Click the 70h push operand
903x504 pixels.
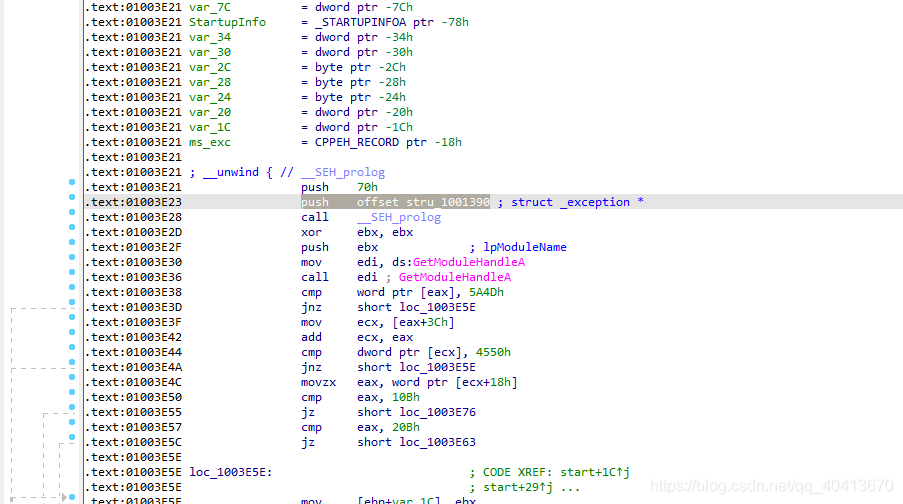tap(367, 187)
